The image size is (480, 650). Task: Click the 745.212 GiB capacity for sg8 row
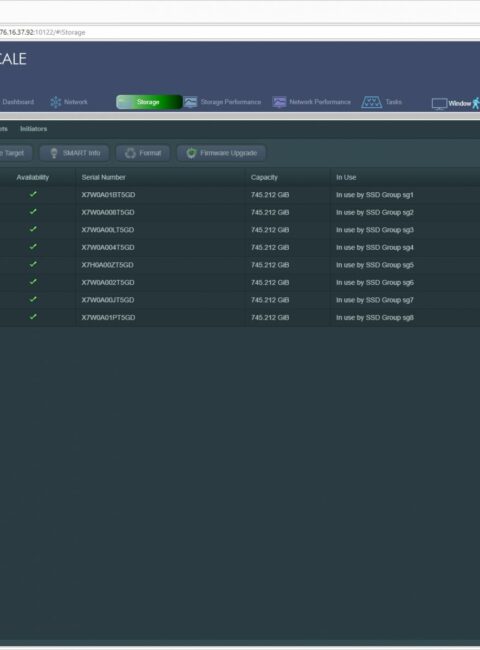click(x=270, y=318)
